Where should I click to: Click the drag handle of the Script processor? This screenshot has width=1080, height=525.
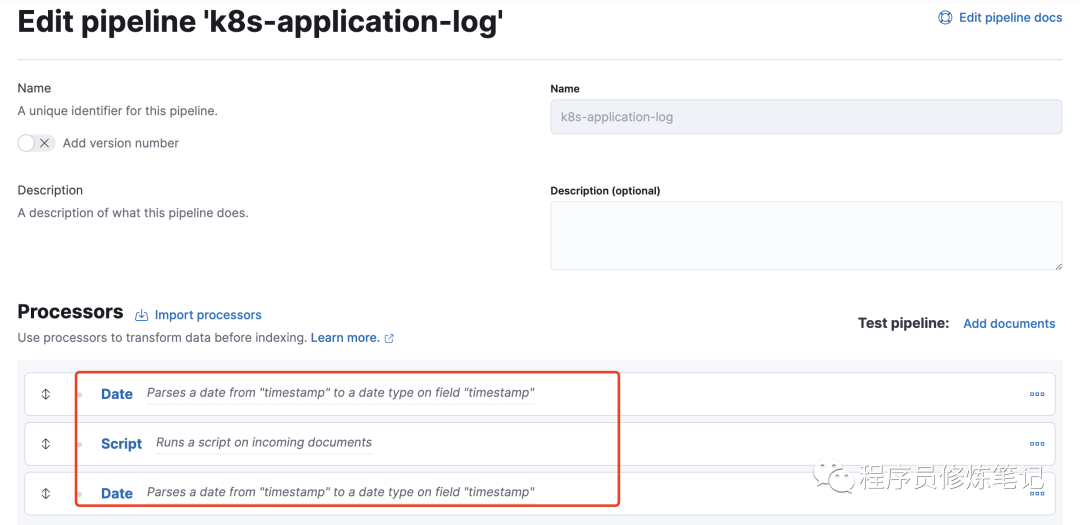tap(46, 443)
